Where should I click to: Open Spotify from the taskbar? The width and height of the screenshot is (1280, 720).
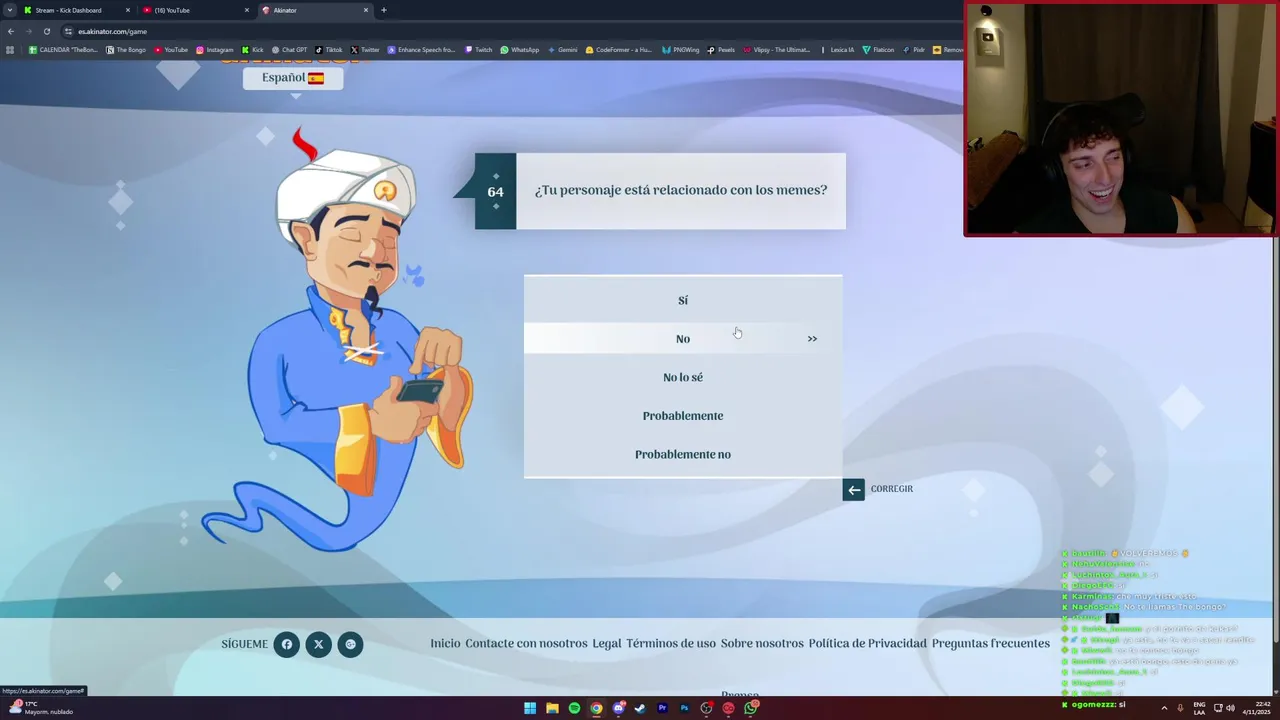574,708
